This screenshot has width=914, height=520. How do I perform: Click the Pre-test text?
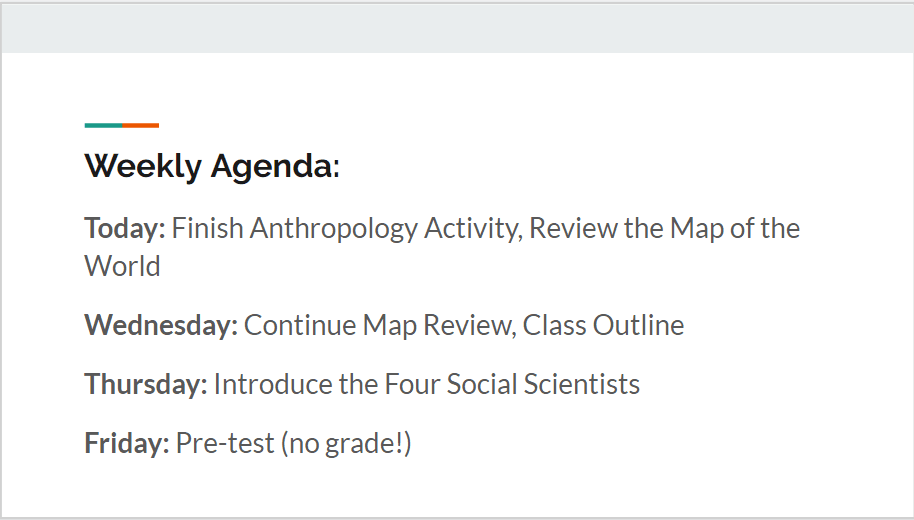(225, 444)
